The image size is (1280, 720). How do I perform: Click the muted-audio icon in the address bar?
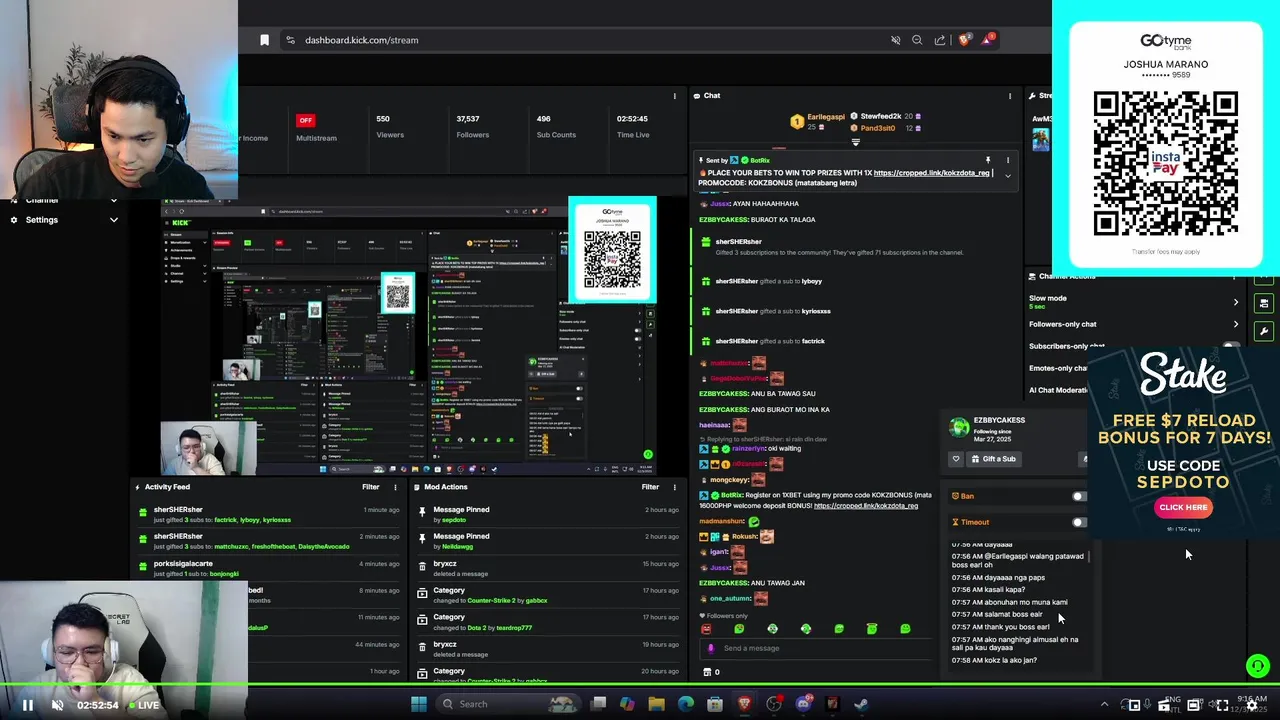click(895, 40)
